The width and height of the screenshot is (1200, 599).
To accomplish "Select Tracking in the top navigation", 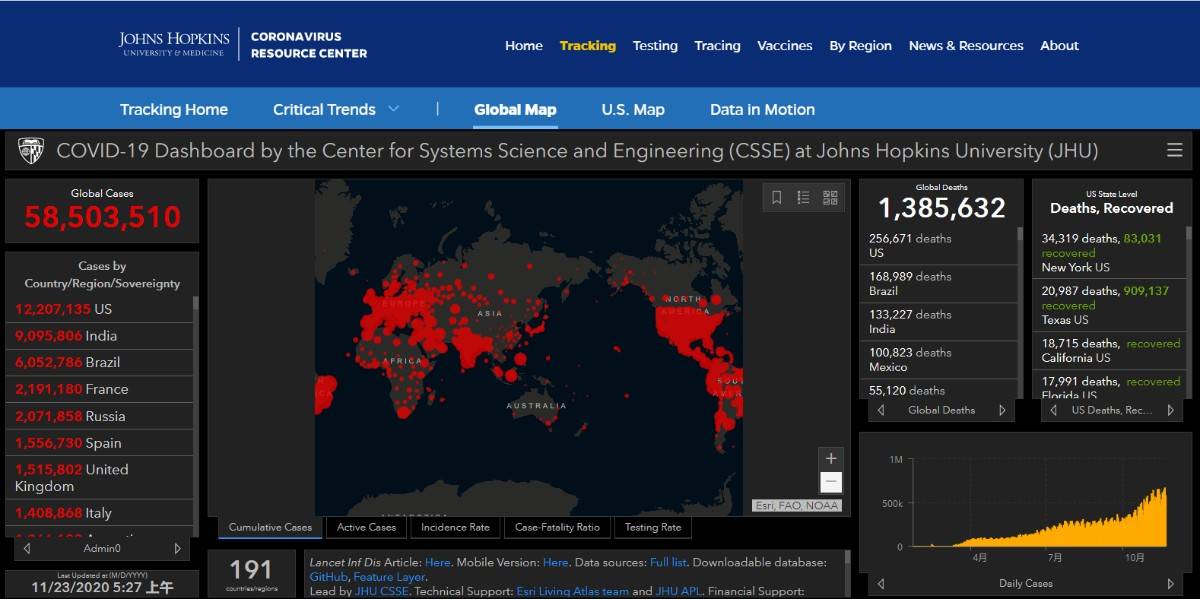I will pos(588,45).
